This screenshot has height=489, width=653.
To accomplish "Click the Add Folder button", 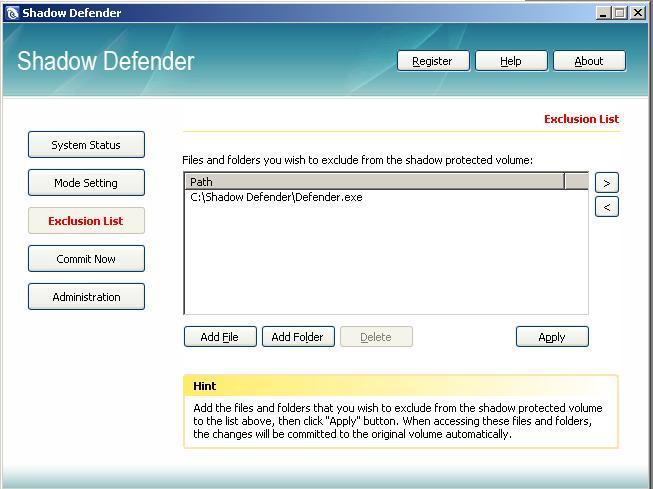I will point(298,337).
